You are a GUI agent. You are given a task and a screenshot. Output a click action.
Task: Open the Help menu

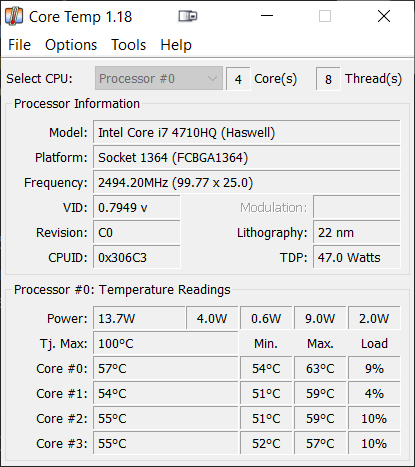[x=176, y=45]
